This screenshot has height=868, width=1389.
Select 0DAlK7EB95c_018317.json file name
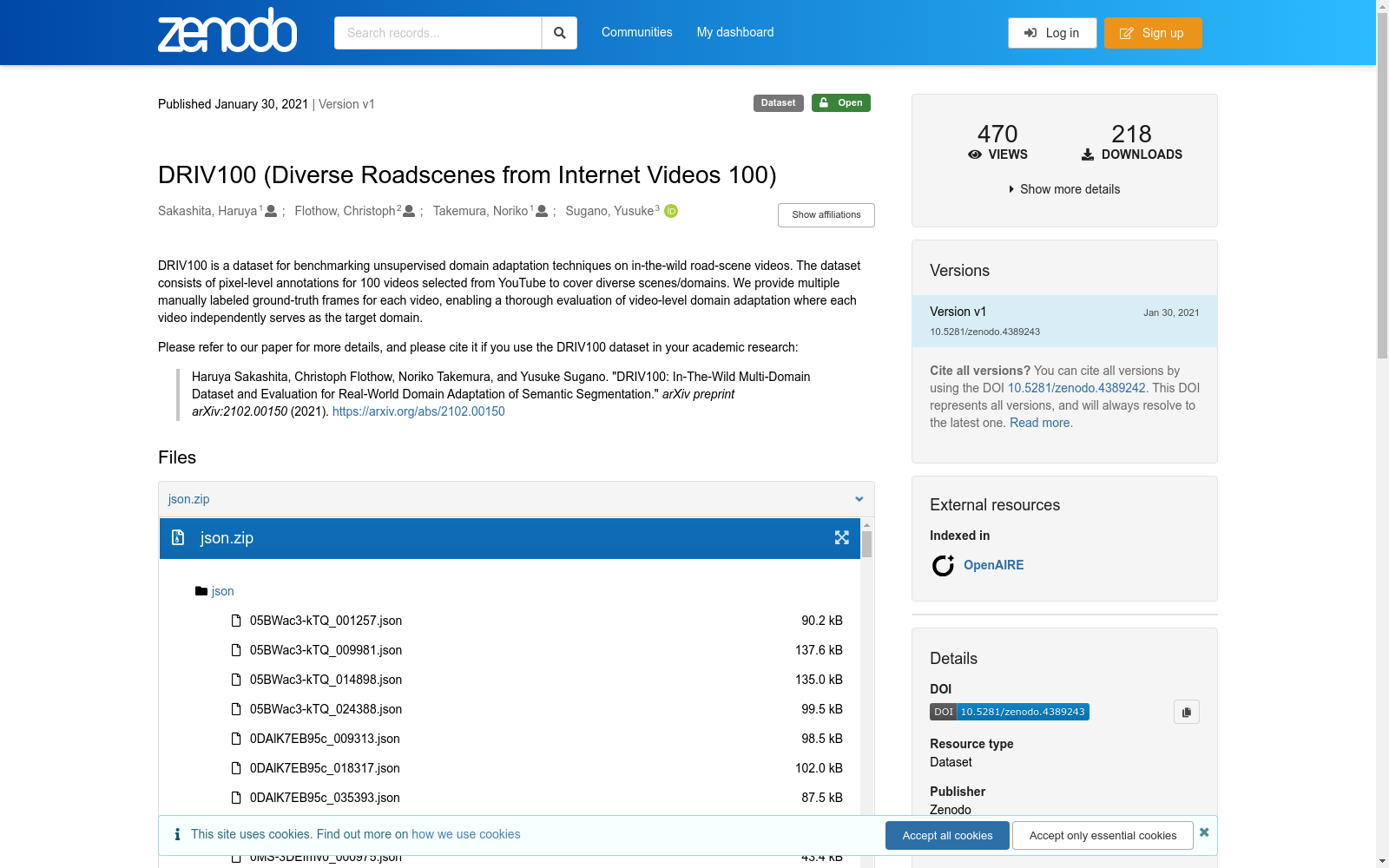coord(325,768)
